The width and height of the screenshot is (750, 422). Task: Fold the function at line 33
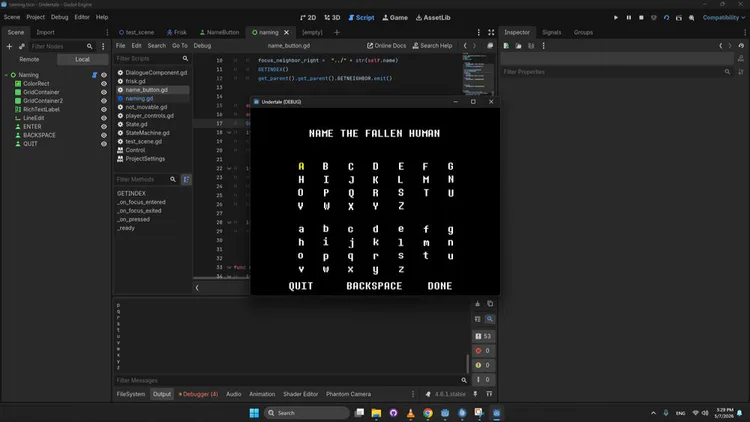coord(229,267)
